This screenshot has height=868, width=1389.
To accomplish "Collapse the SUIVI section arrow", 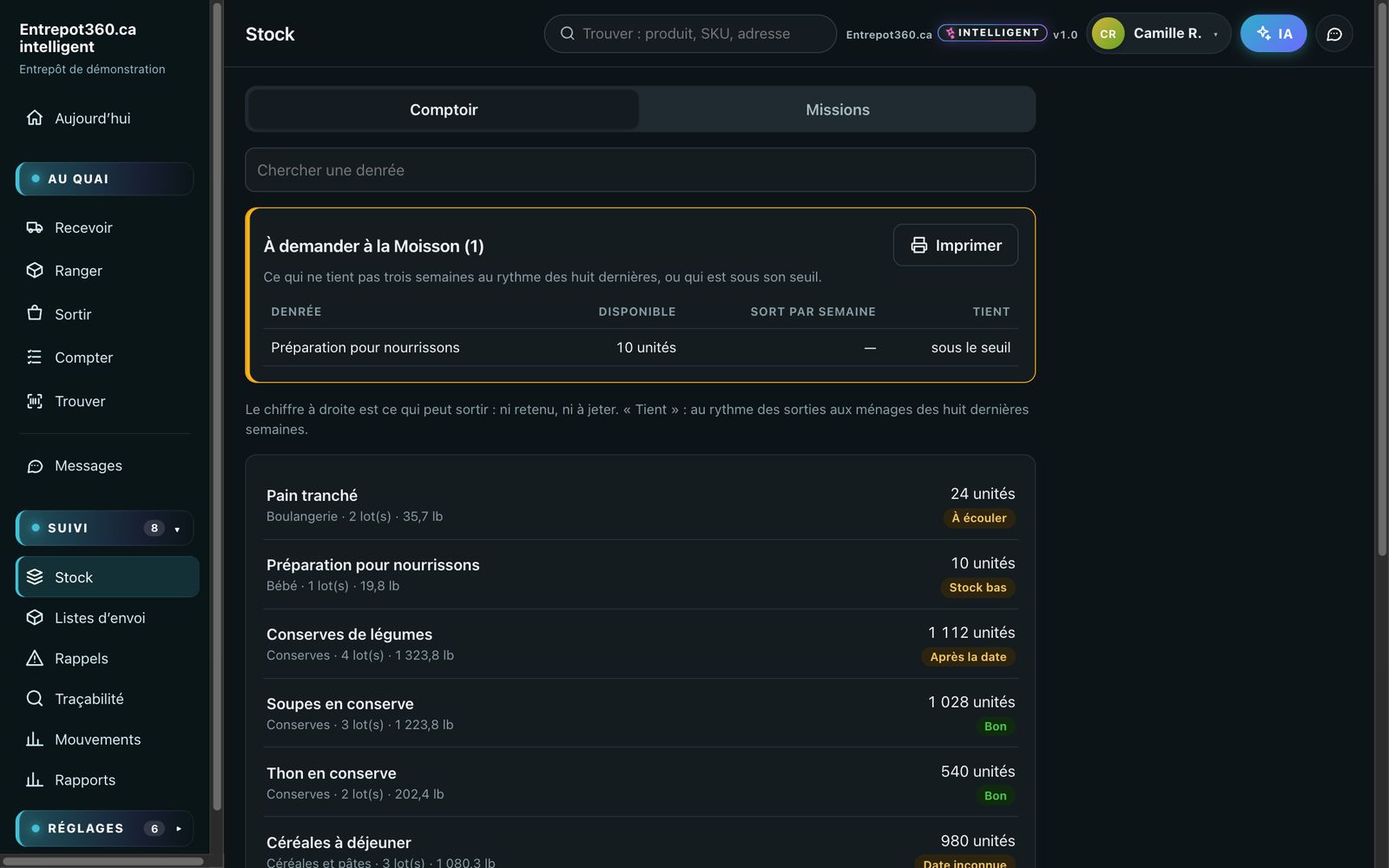I will pos(177,529).
